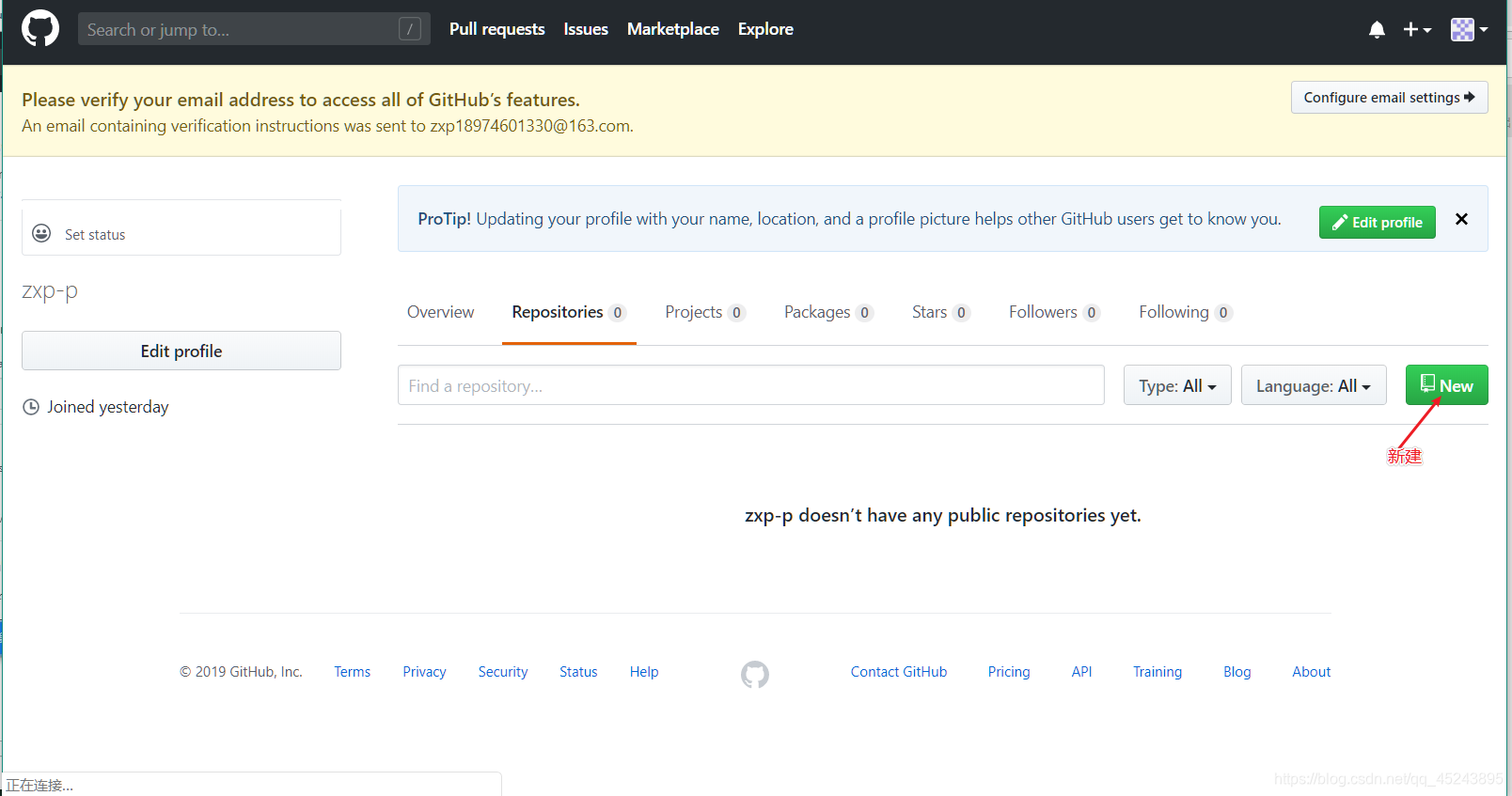Click the slash shortcut hint in the search bar
This screenshot has width=1512, height=796.
(410, 29)
